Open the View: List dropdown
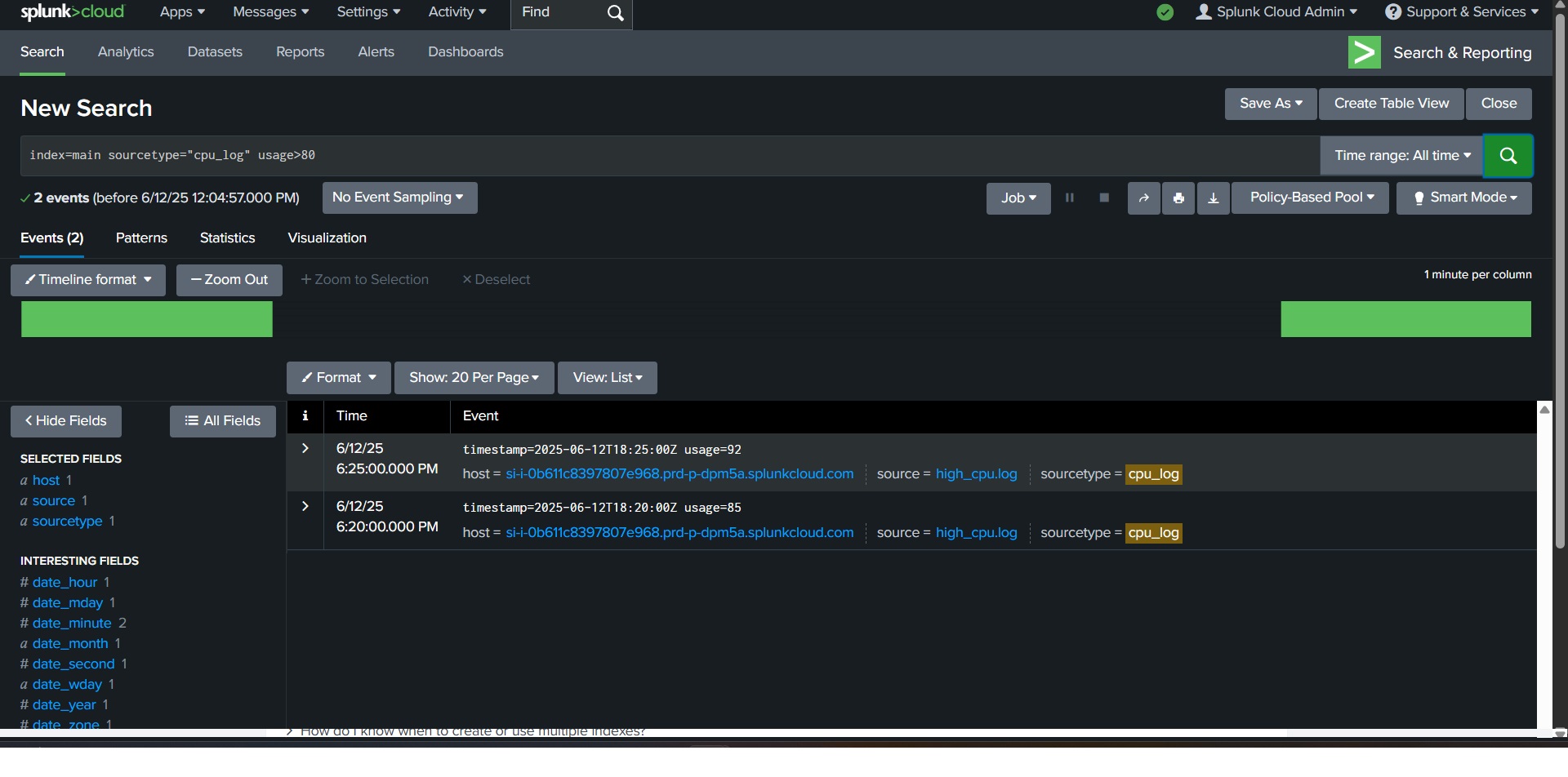The image size is (1568, 777). point(608,378)
